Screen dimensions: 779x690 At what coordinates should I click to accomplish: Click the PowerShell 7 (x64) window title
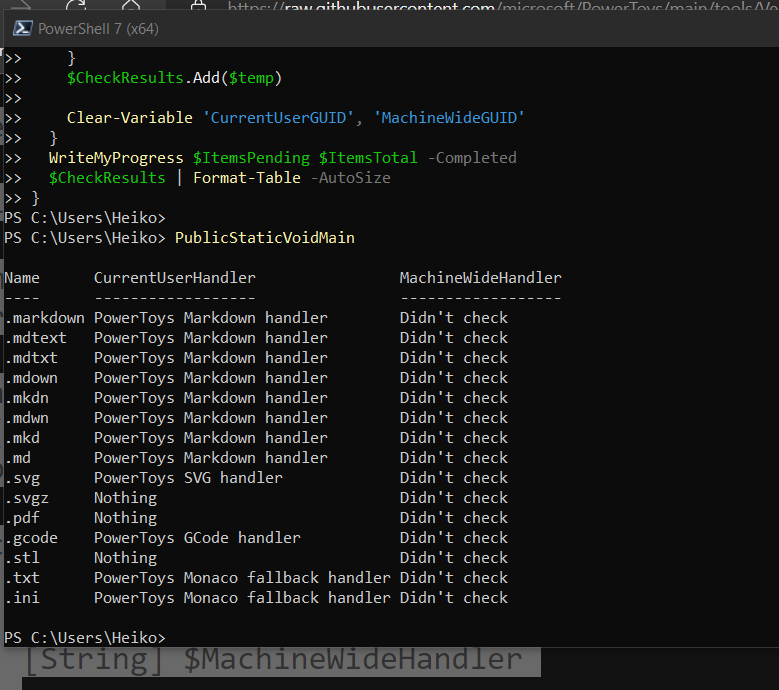[98, 29]
